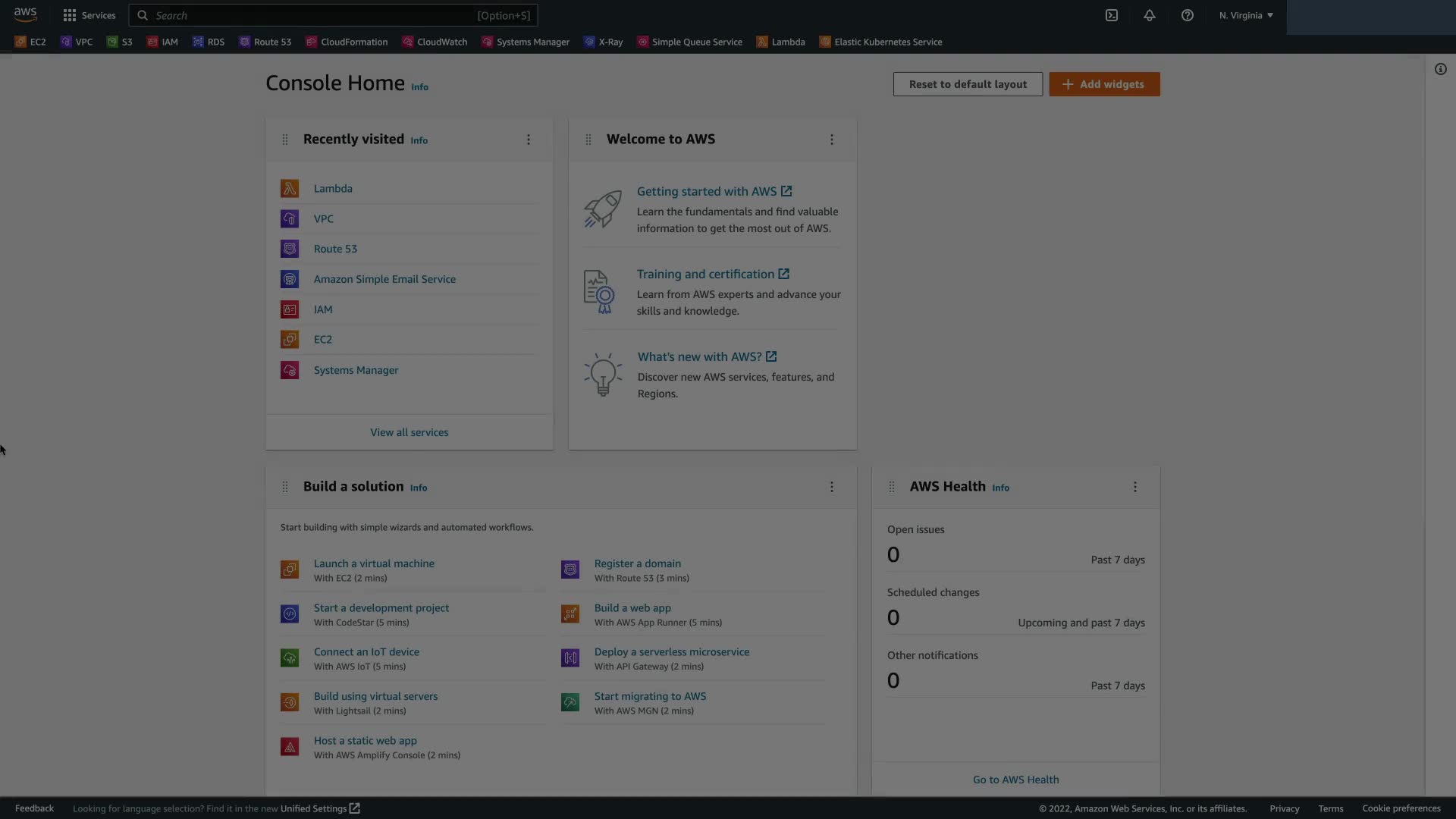Click Reset to default layout button
This screenshot has width=1456, height=819.
coord(968,84)
